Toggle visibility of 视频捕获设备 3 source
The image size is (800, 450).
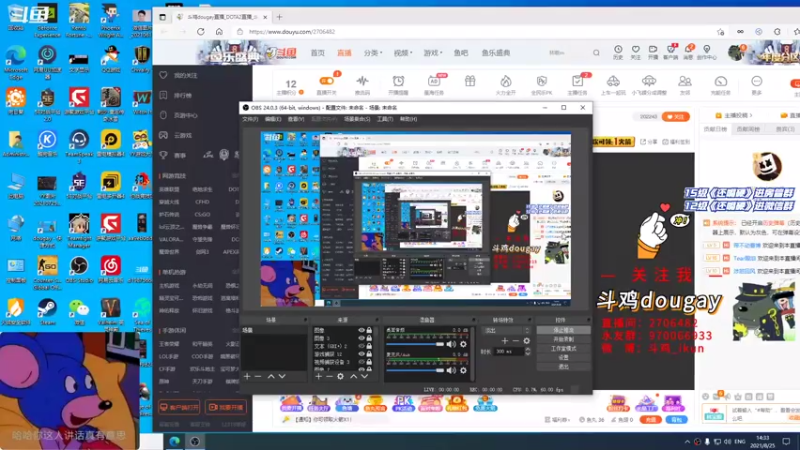361,362
